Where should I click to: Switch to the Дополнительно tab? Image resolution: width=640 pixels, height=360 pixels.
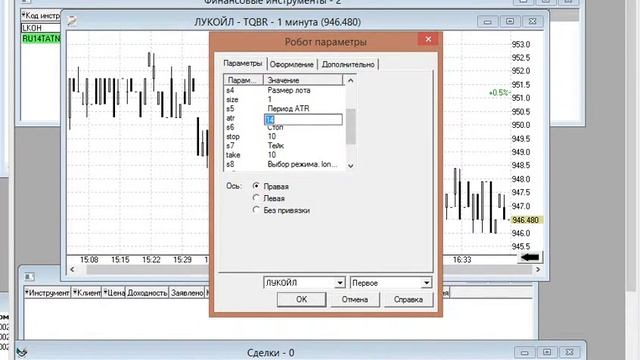point(348,64)
